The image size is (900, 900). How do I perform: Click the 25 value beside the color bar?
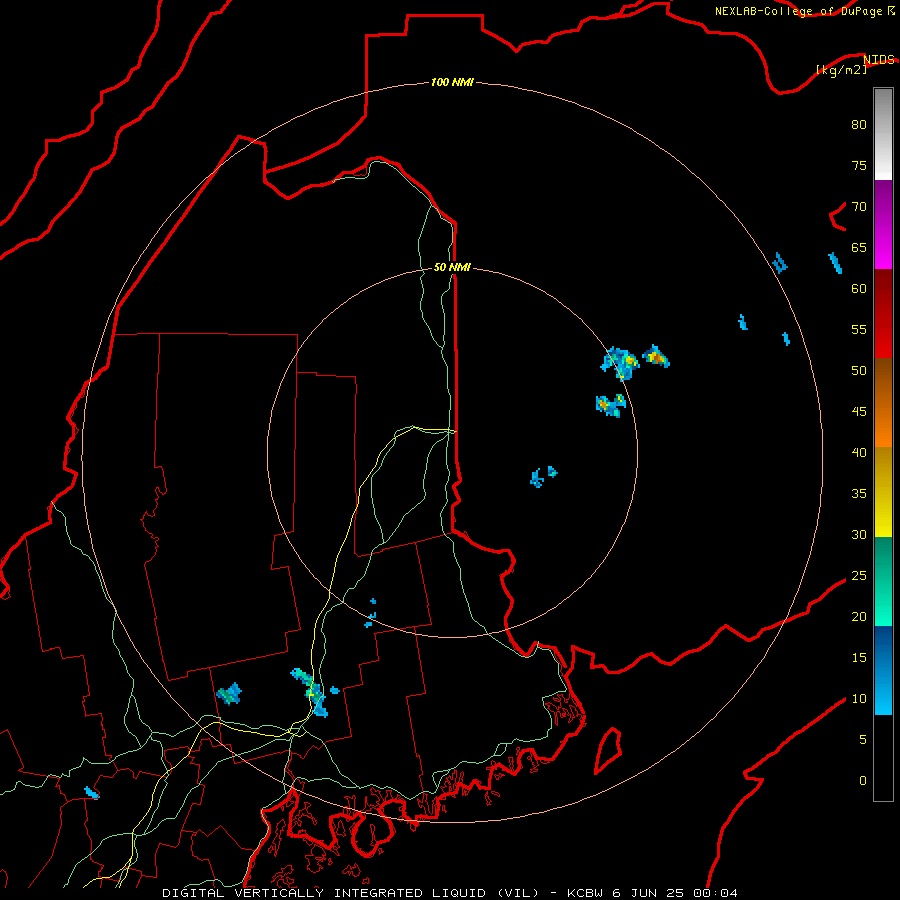coord(859,576)
